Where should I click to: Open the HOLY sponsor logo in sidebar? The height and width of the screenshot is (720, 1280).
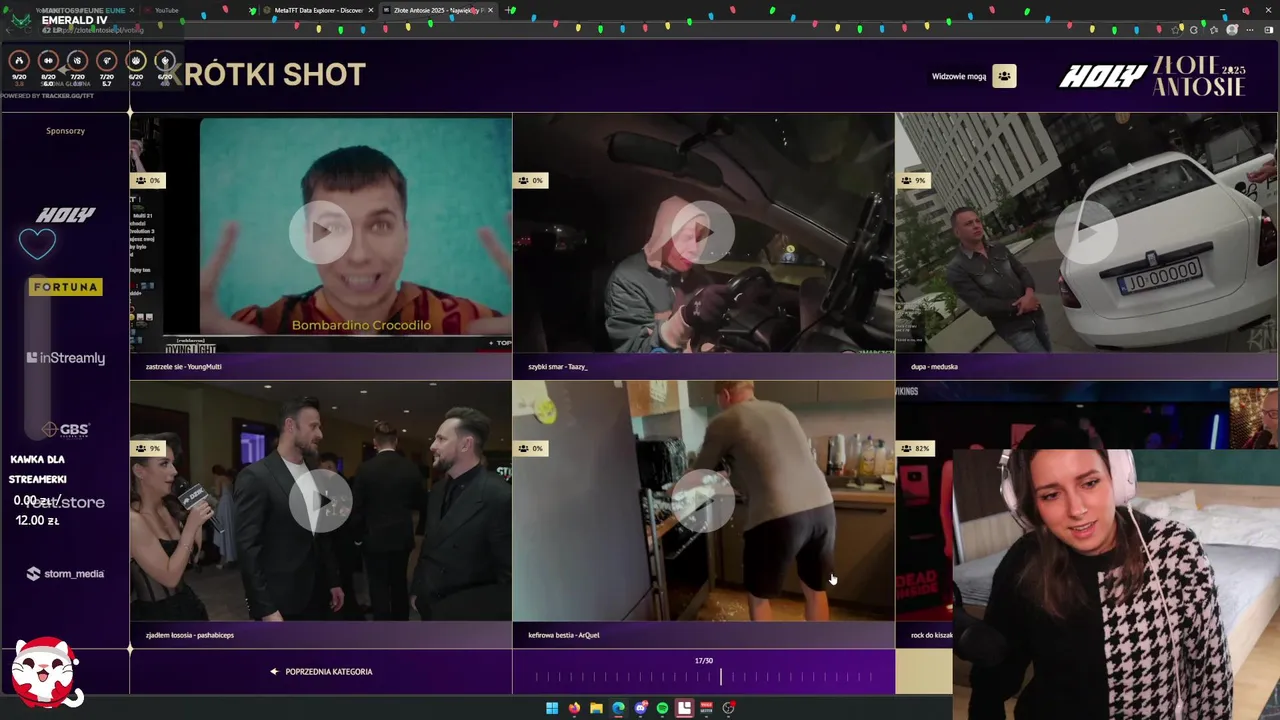(65, 214)
